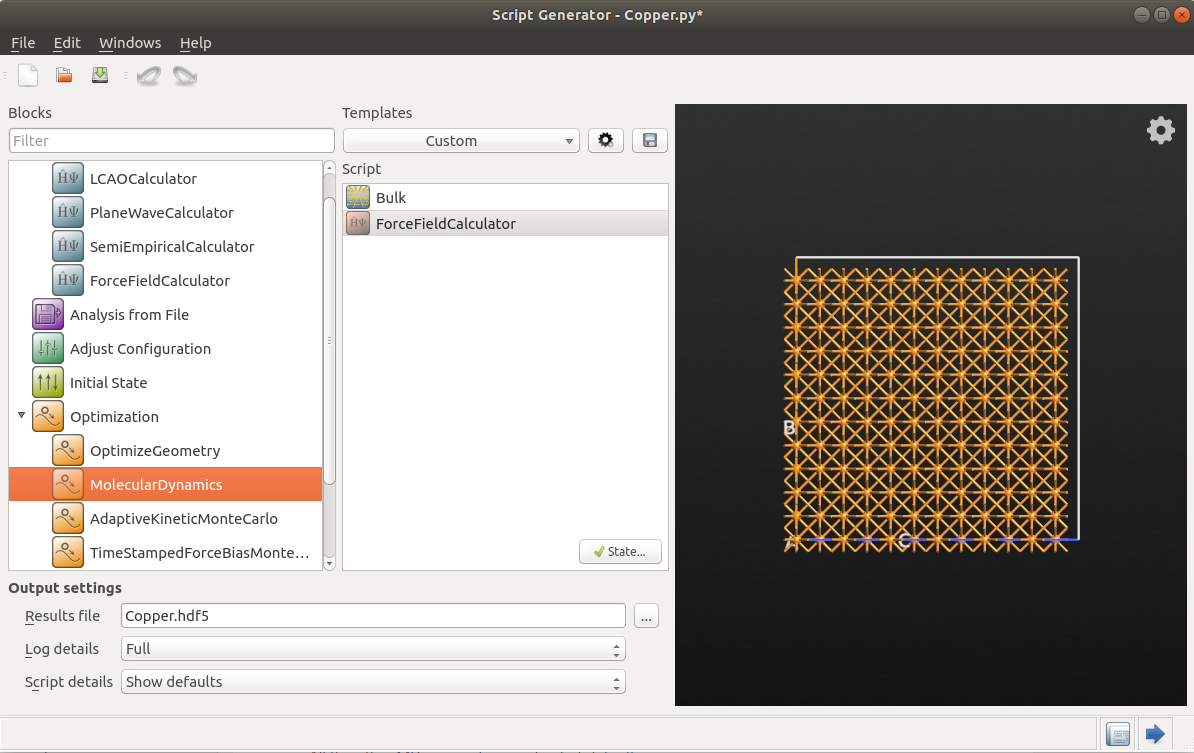Image resolution: width=1194 pixels, height=753 pixels.
Task: Click the MolecularDynamics block icon
Action: click(x=68, y=484)
